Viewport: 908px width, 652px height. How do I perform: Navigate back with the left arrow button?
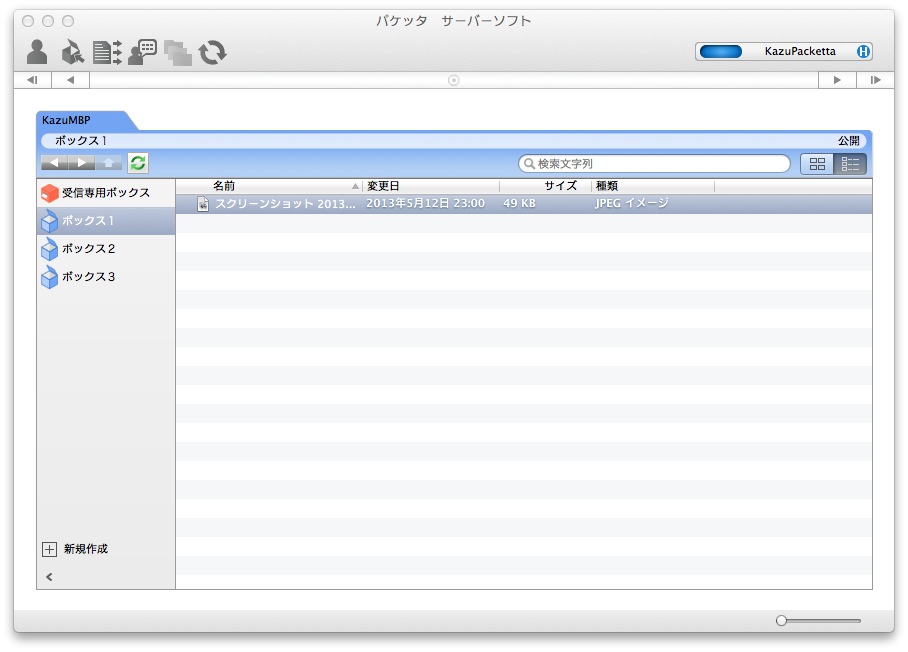click(54, 163)
